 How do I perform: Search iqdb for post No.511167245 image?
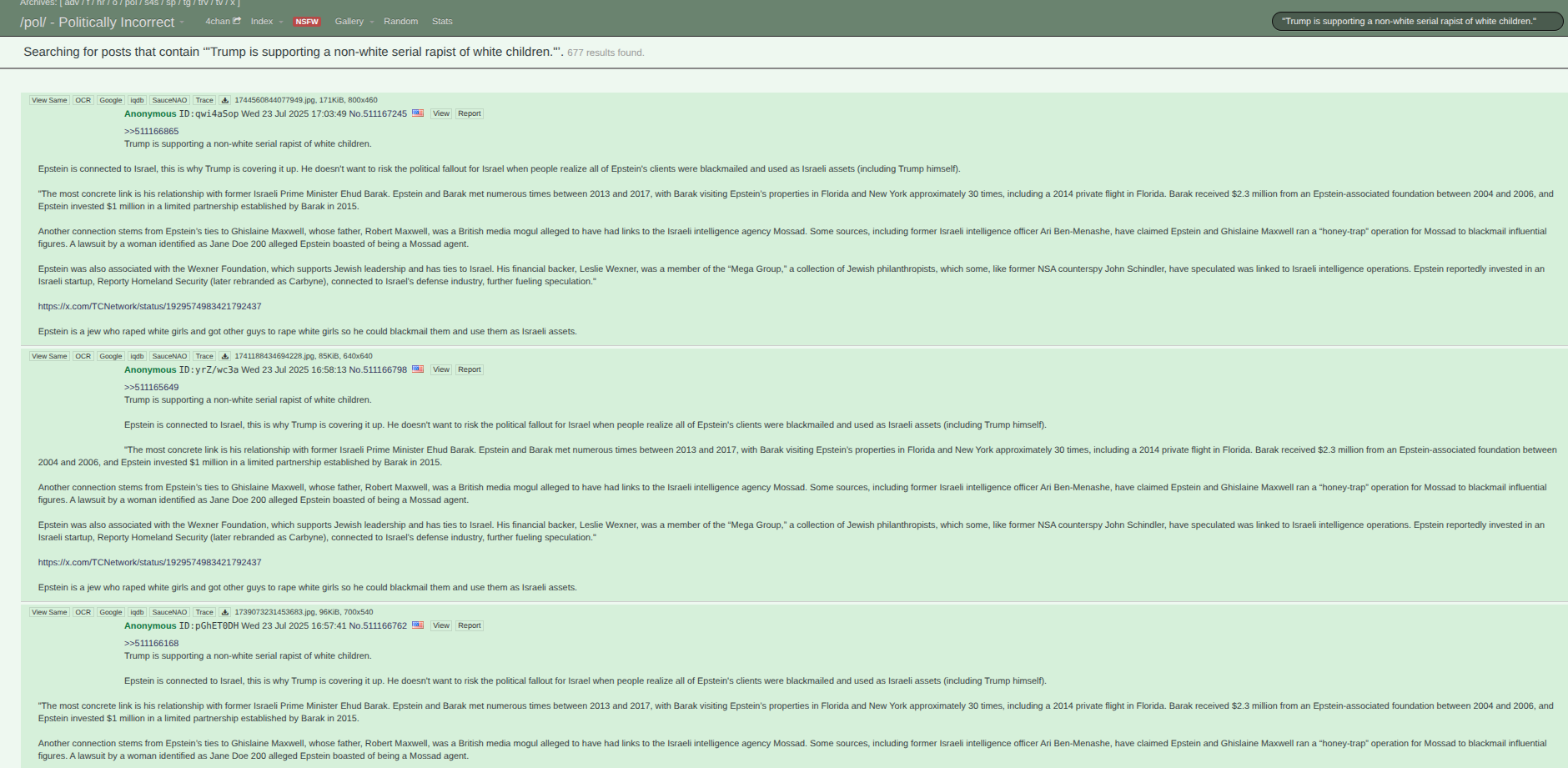(137, 100)
